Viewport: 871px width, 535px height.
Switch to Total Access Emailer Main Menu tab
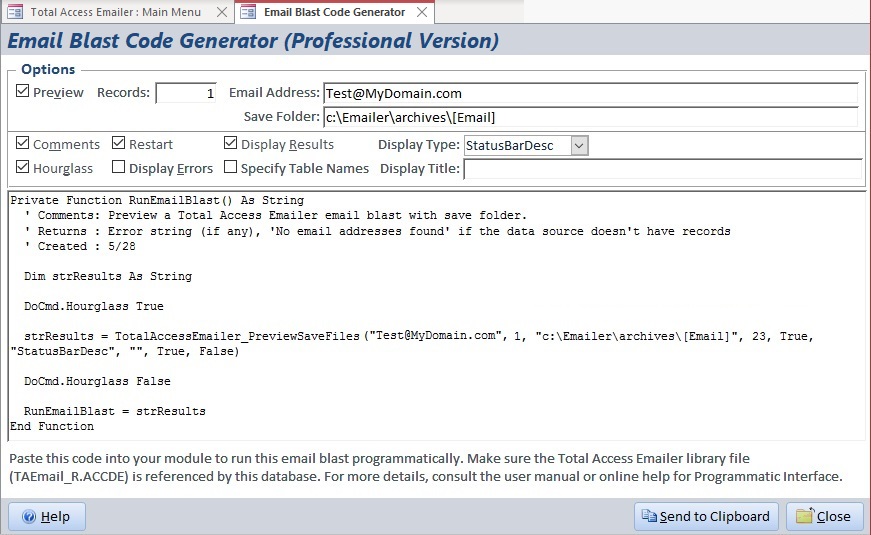(x=114, y=12)
